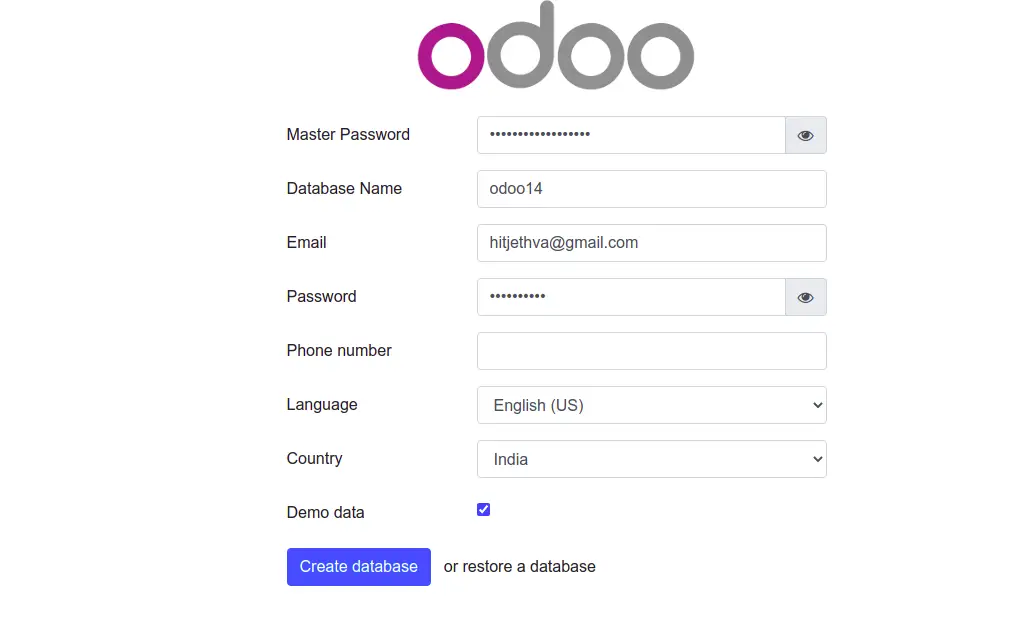Focus the empty Phone number field
1035x635 pixels.
click(651, 351)
